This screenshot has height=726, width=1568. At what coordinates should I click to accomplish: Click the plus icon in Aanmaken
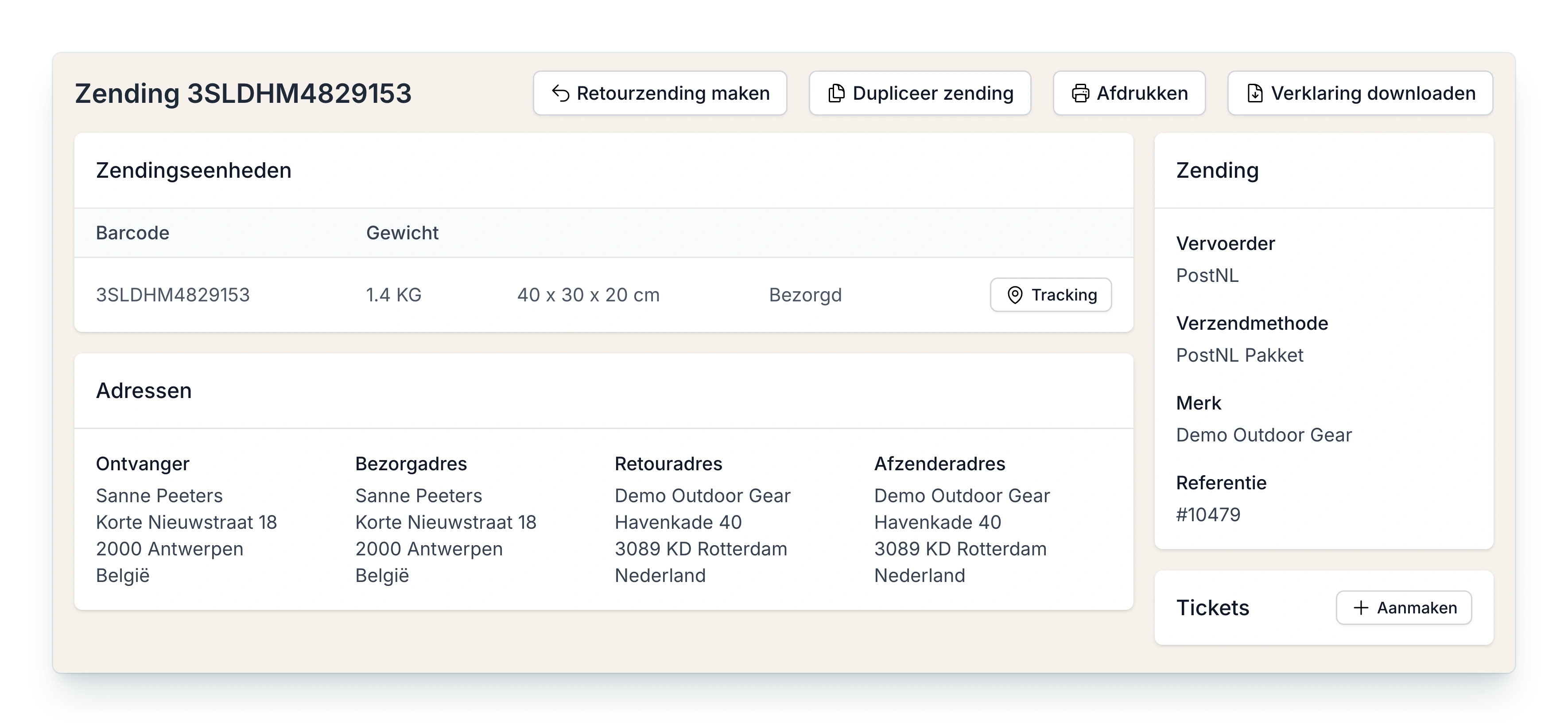click(x=1361, y=608)
